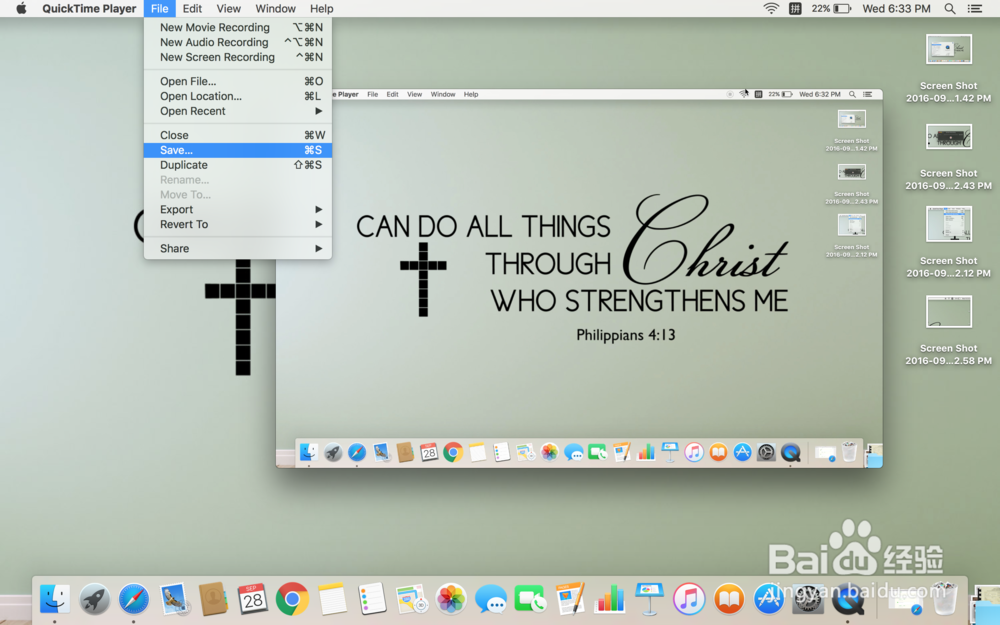Select Screen Shot 2016-09...2.58 PM desktop file
Screen dimensions: 1000x625
coord(948,330)
